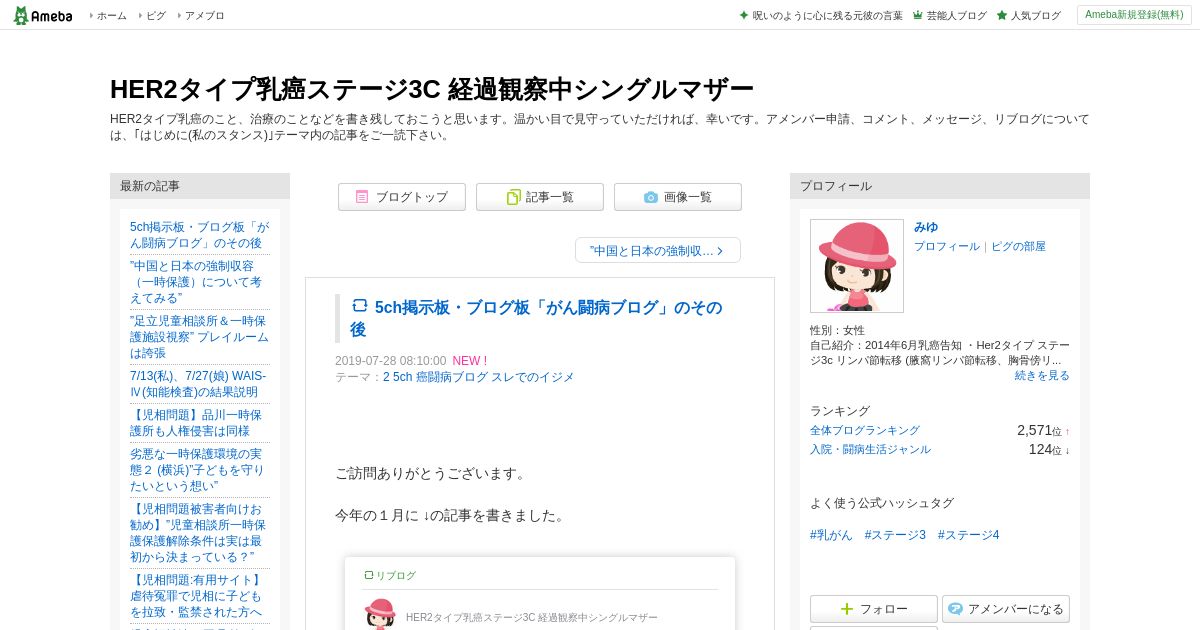Screen dimensions: 1200x630
Task: Click the ブログトップ page icon
Action: point(362,197)
